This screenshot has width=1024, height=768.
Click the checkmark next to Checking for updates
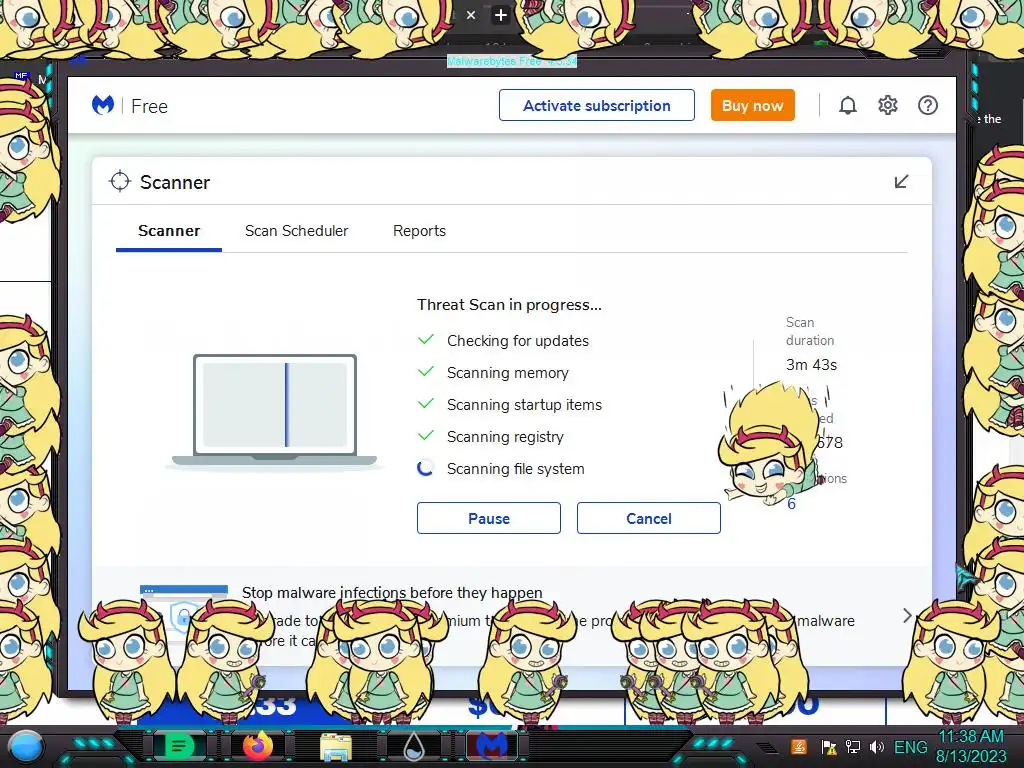[426, 340]
